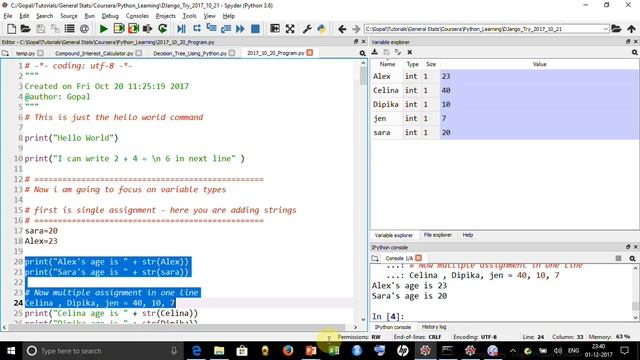Browse editor tabs icon left of temp.py
640x360 pixels.
[x=5, y=53]
